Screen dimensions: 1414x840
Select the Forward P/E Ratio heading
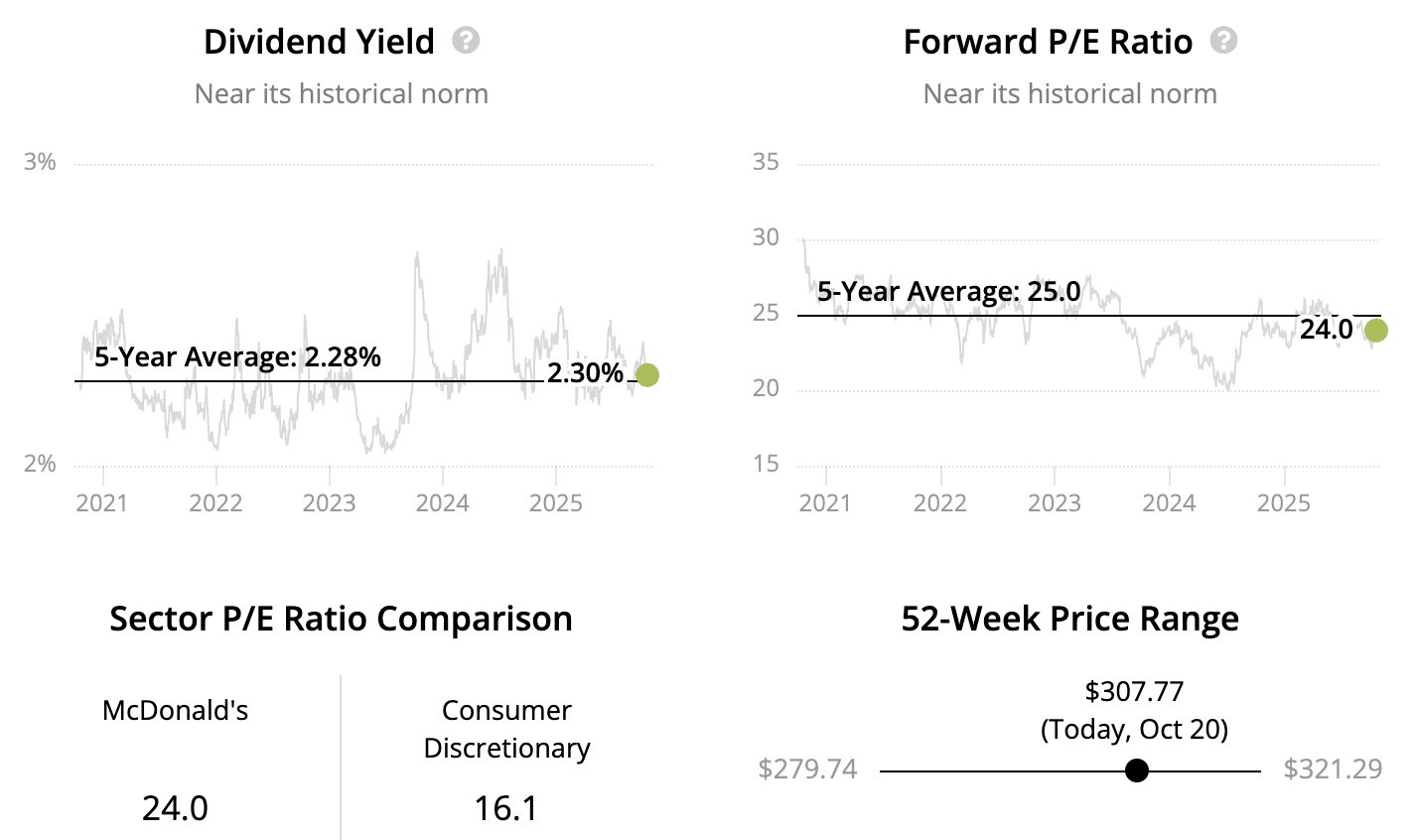point(1048,42)
